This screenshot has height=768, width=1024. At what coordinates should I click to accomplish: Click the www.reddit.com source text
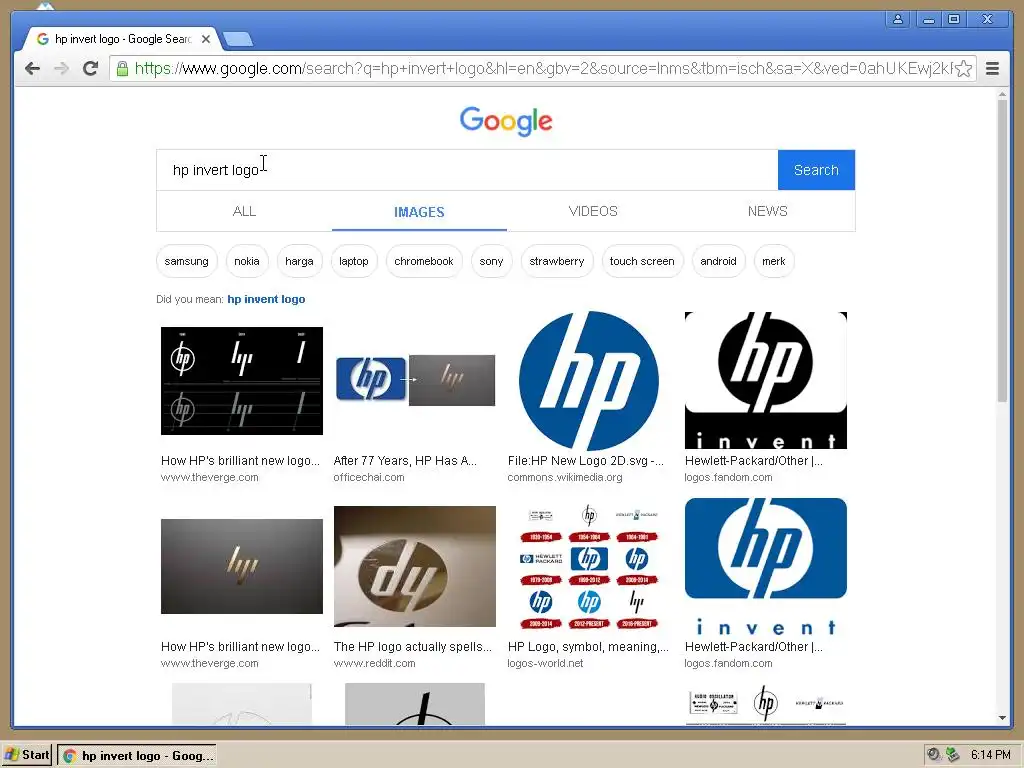pyautogui.click(x=374, y=664)
